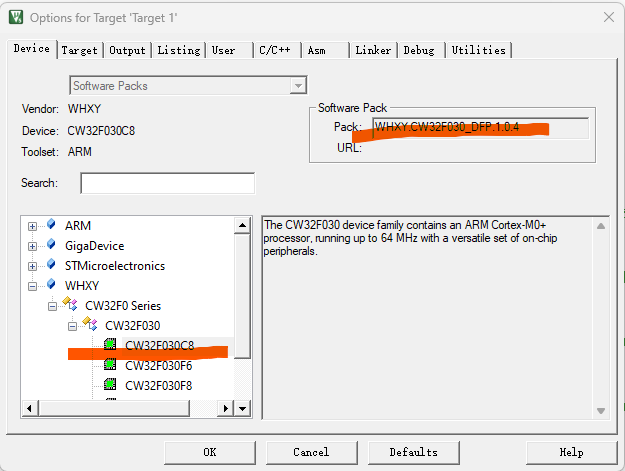Click the Defaults button
The width and height of the screenshot is (625, 471).
pyautogui.click(x=413, y=452)
